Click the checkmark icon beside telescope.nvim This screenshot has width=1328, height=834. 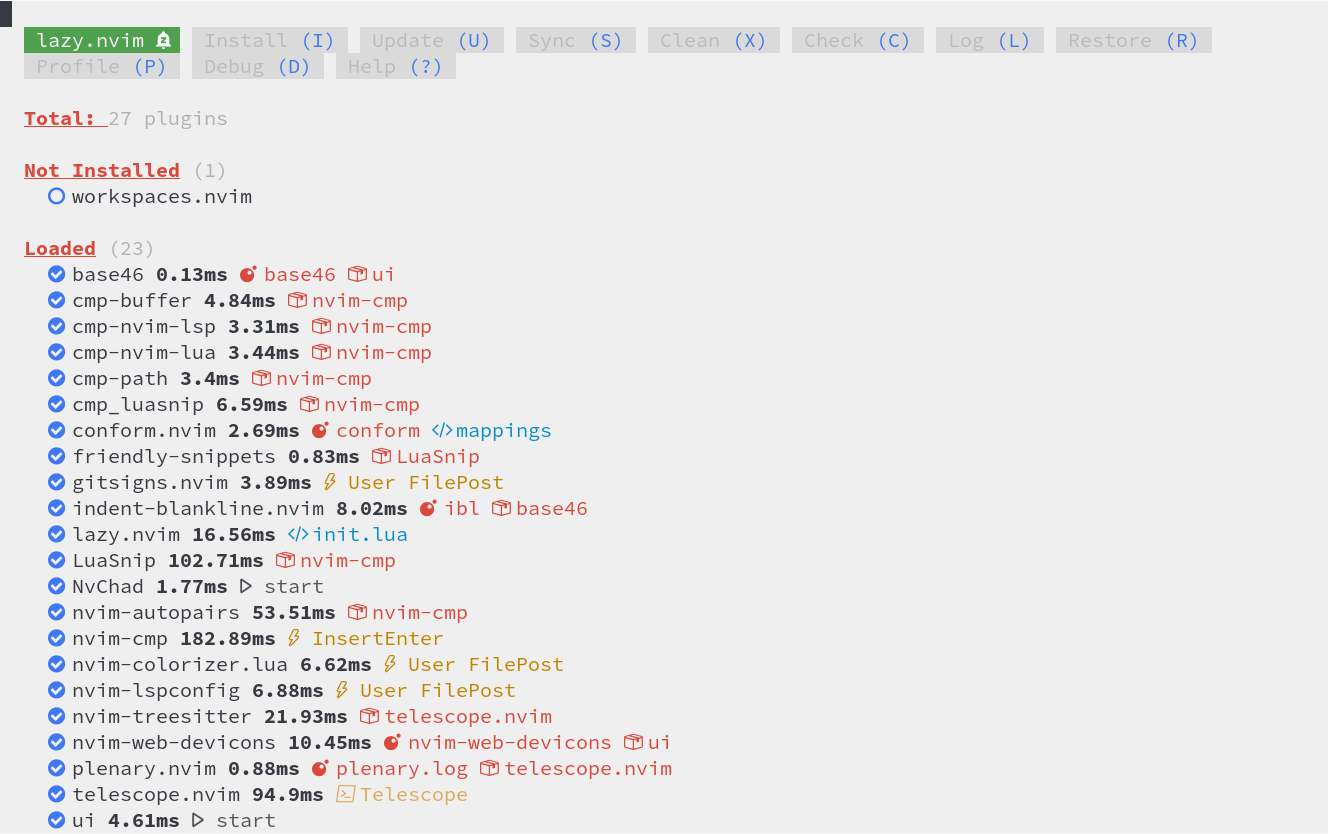[57, 794]
